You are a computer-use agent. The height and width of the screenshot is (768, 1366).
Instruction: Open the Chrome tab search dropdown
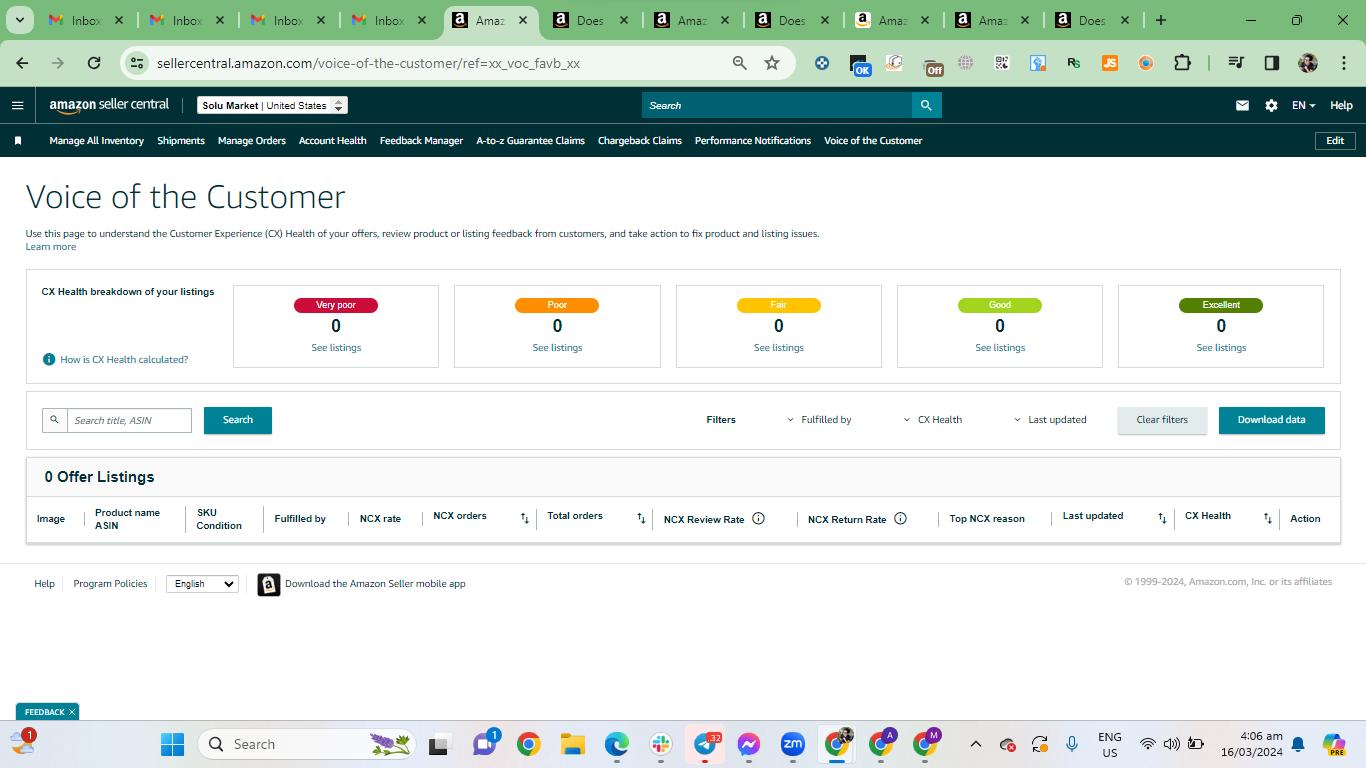[x=19, y=20]
